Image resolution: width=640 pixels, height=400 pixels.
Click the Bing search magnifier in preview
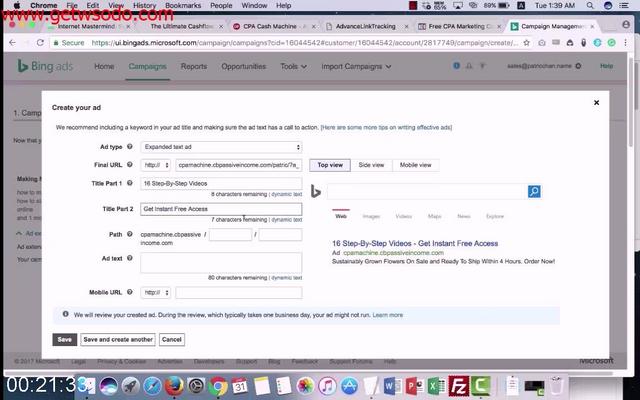534,191
